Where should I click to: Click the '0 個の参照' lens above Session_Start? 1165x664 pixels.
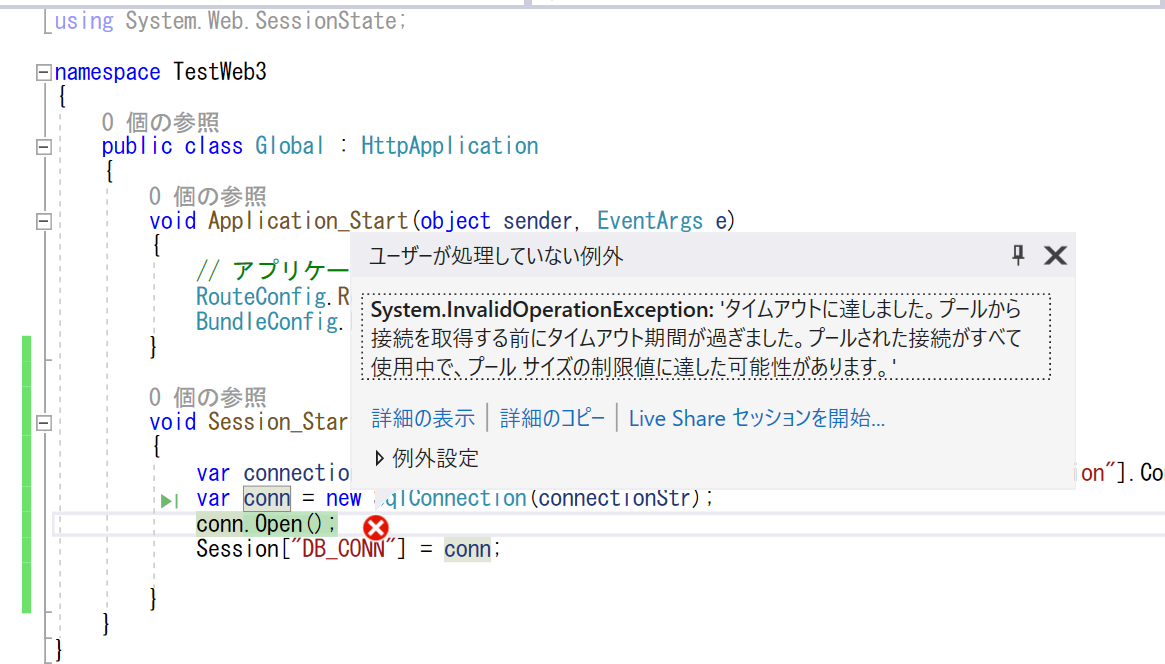(x=207, y=397)
